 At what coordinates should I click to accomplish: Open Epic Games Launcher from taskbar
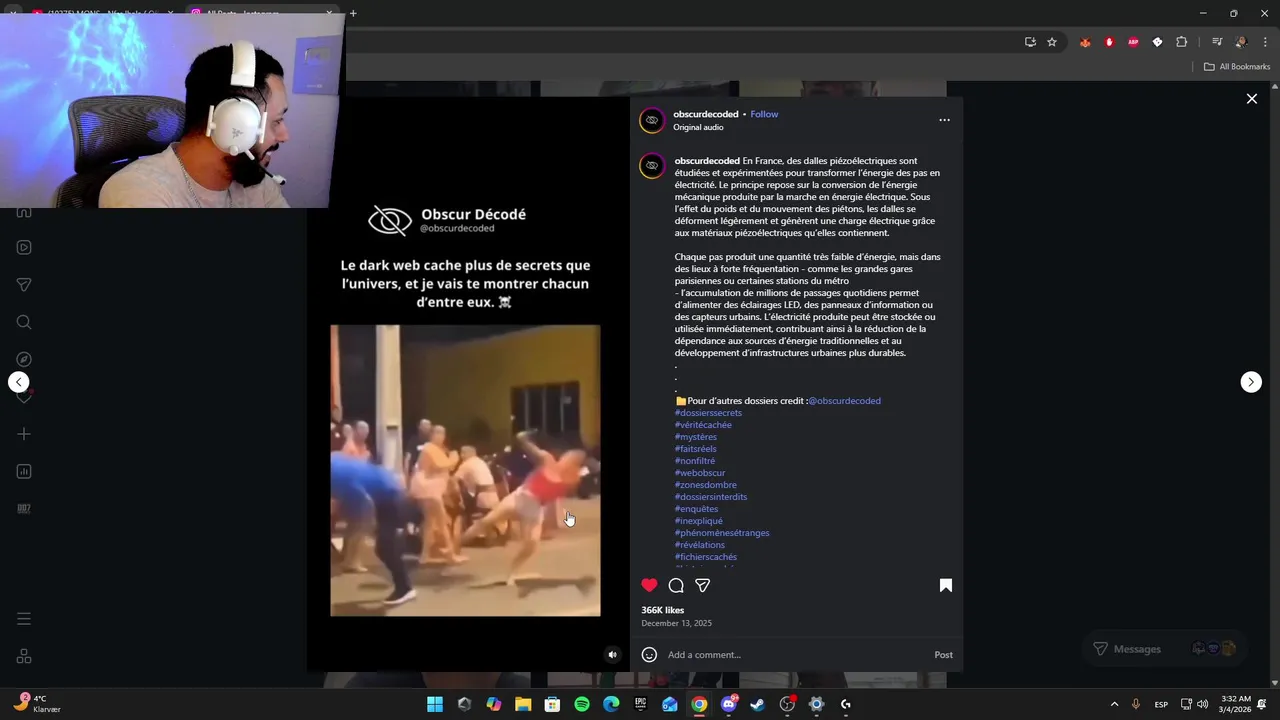point(640,704)
